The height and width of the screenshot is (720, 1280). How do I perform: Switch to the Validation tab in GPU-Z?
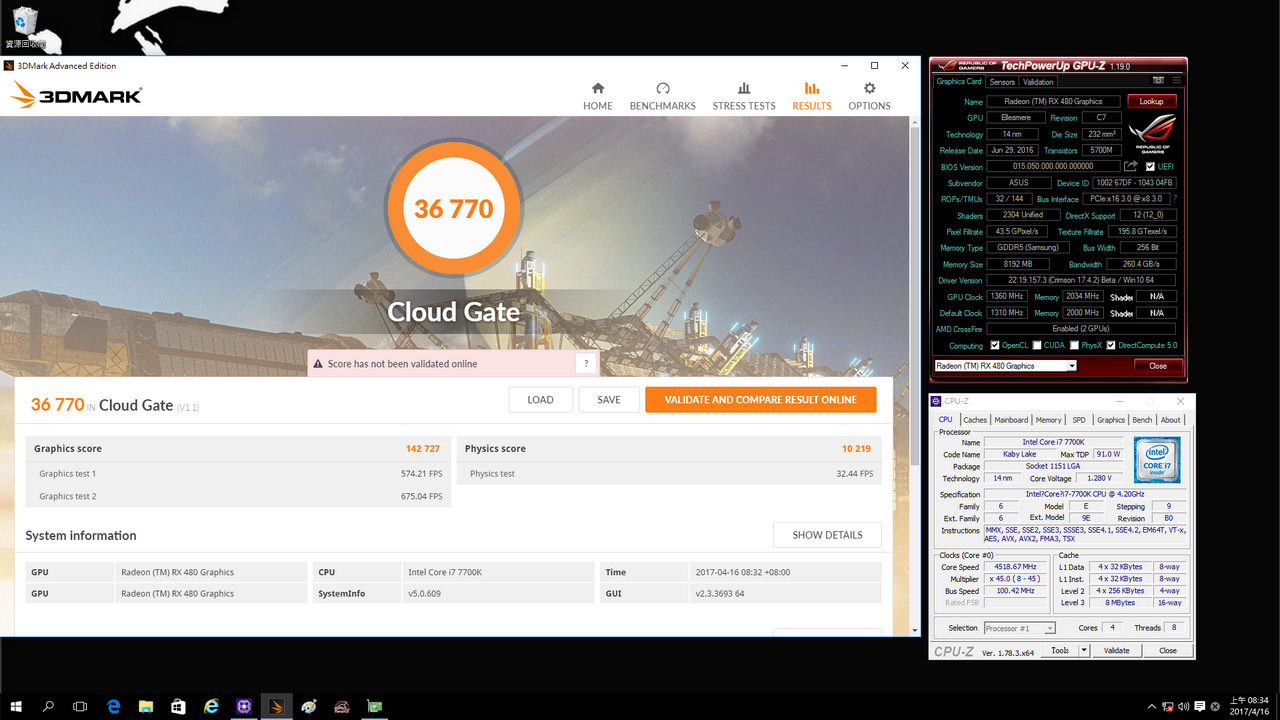[1038, 82]
